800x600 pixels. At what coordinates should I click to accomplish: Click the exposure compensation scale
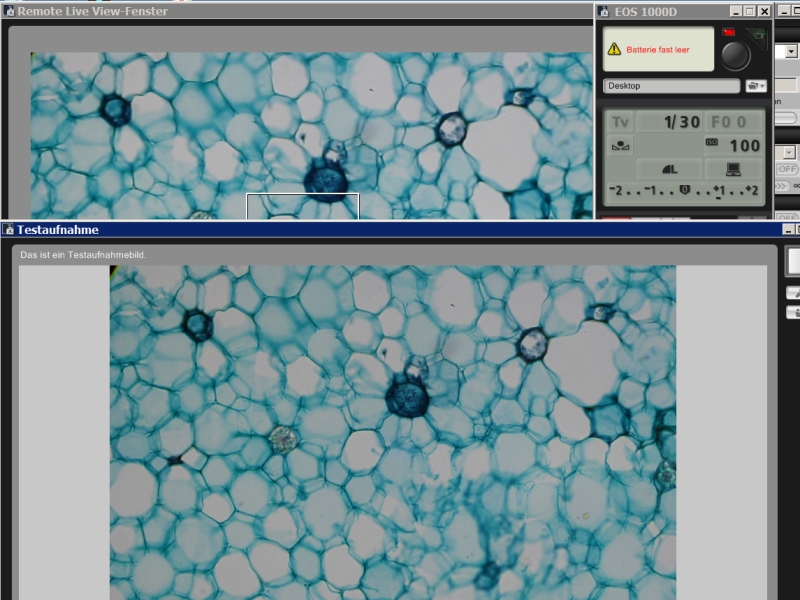[684, 191]
